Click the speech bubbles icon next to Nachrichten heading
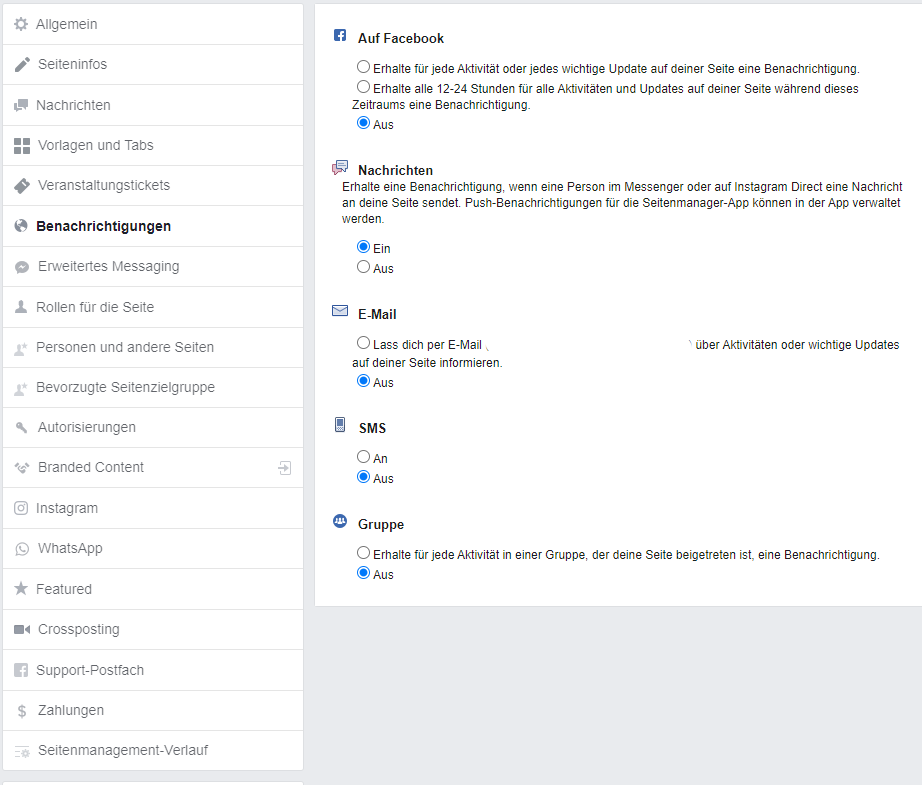922x785 pixels. coord(340,168)
